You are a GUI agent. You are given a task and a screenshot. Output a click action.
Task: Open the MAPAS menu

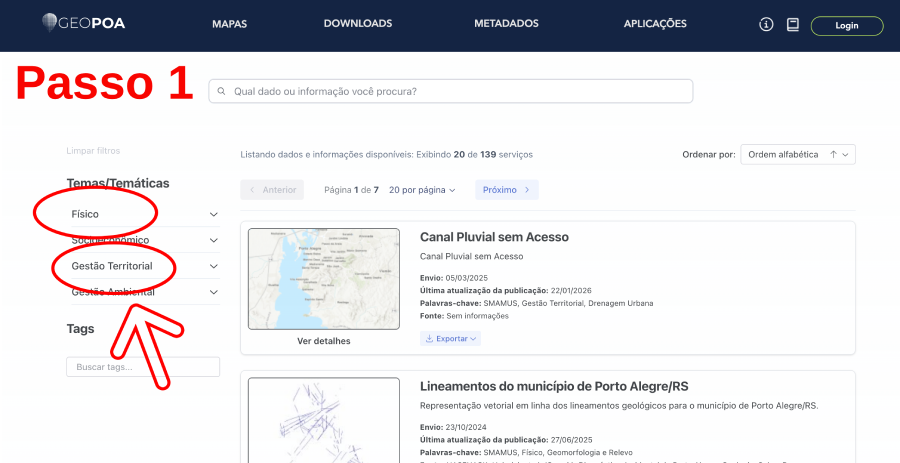pyautogui.click(x=229, y=24)
